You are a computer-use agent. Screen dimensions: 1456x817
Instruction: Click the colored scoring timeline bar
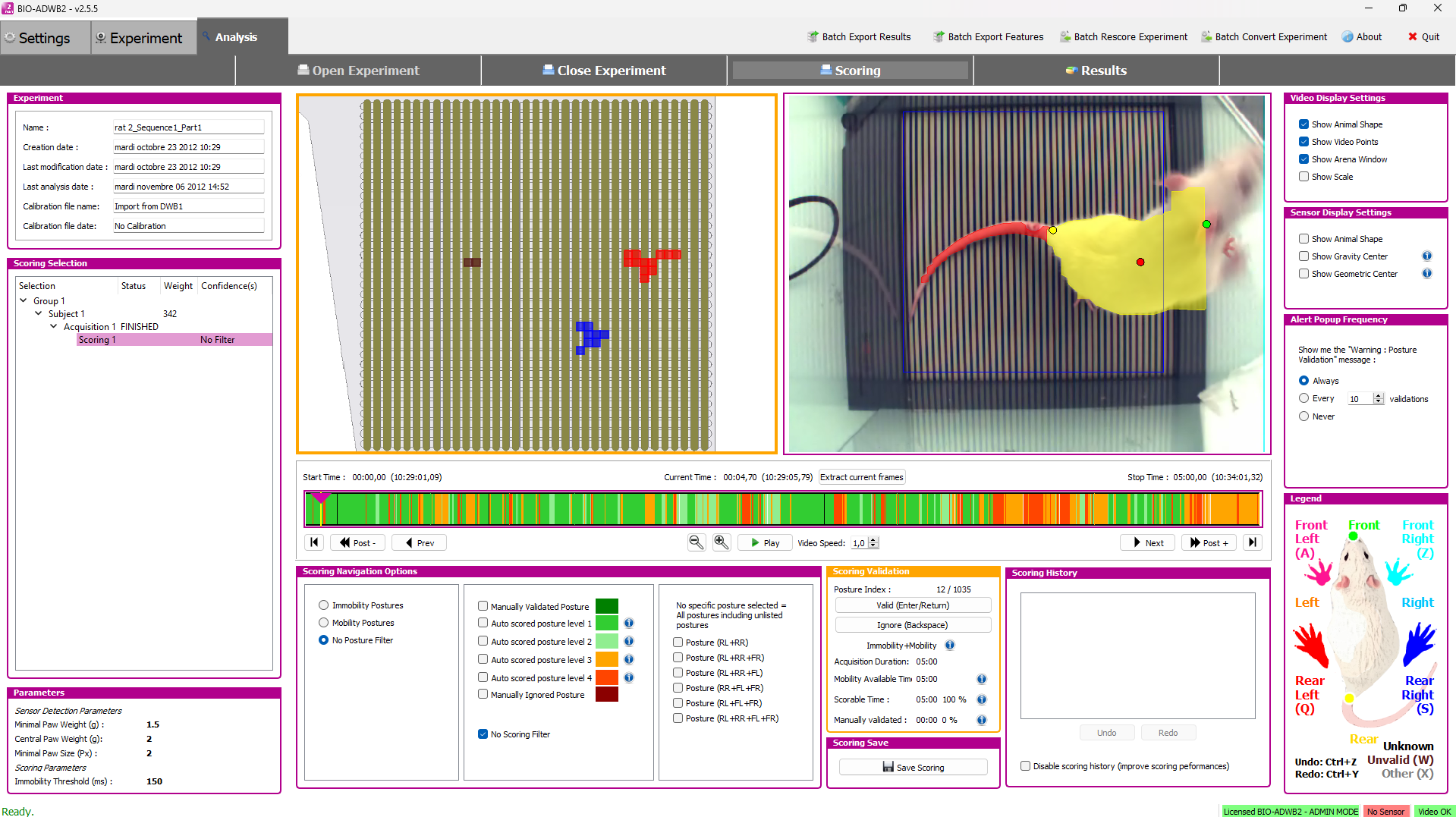pos(781,509)
